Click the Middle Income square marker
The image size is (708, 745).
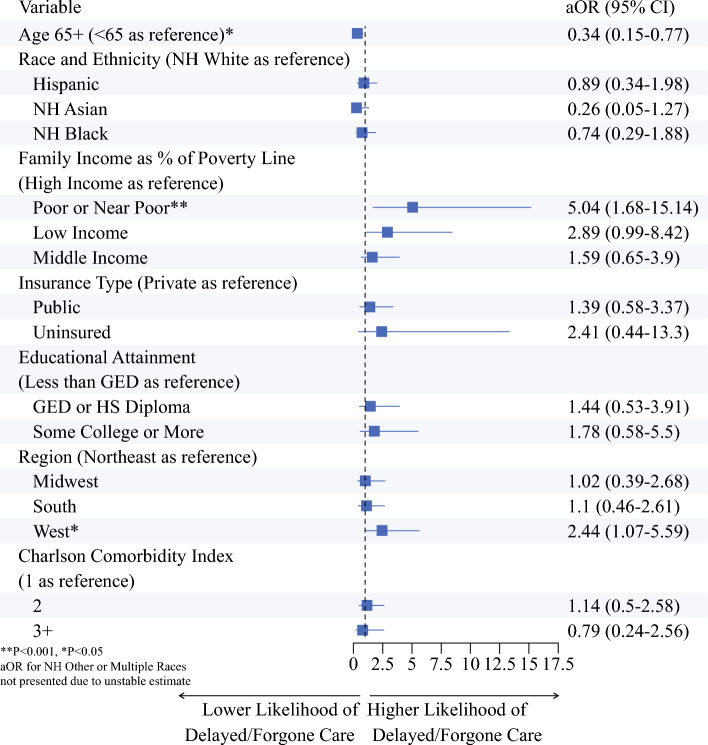click(372, 257)
